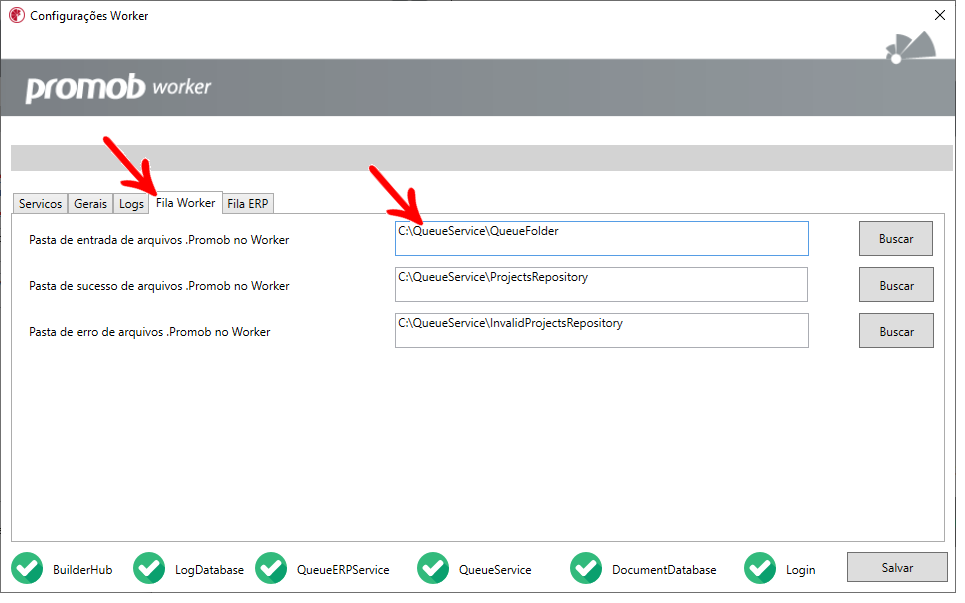This screenshot has height=603, width=965.
Task: Open the Logs tab
Action: [132, 206]
